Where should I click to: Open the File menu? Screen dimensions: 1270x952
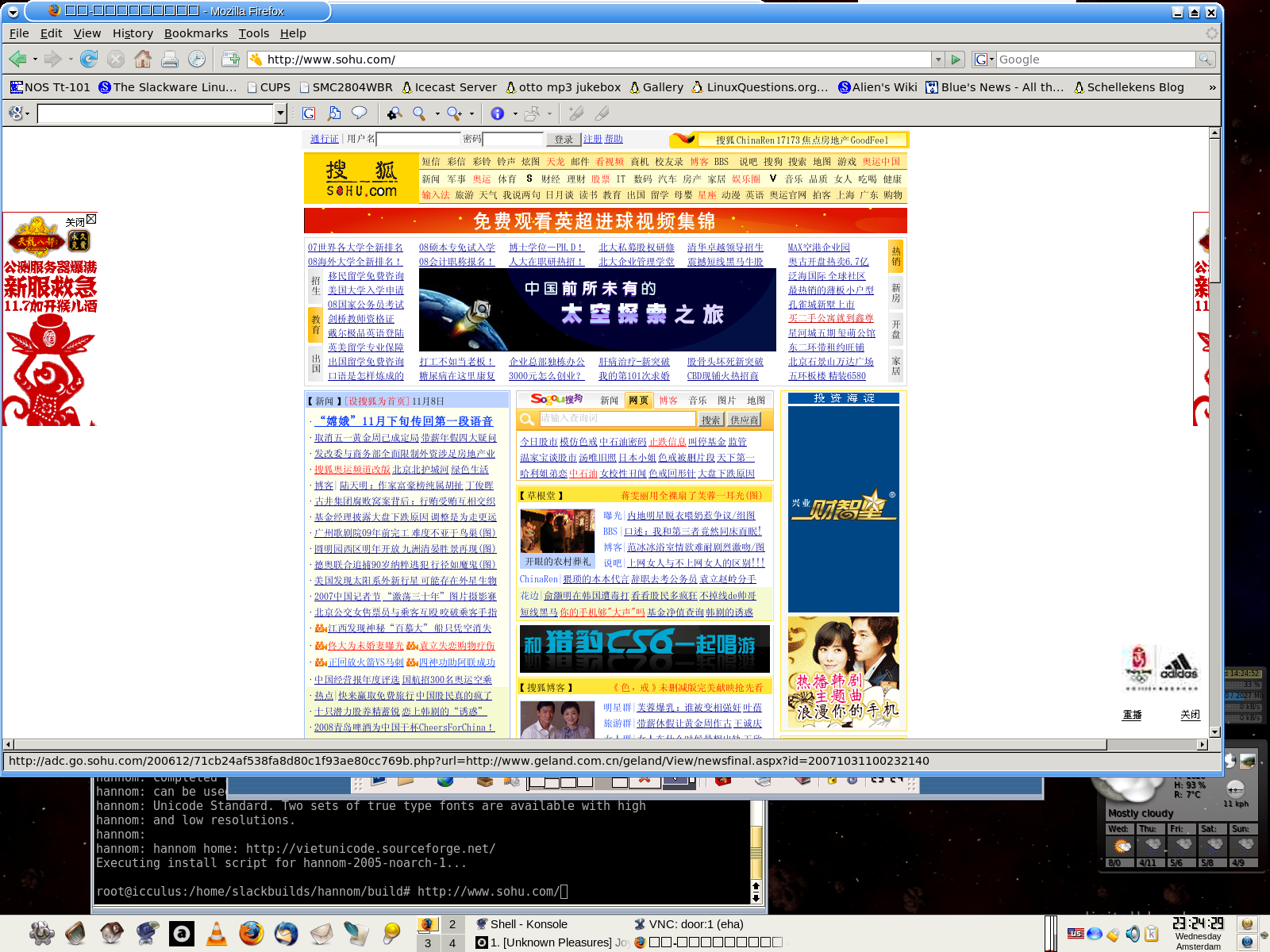pyautogui.click(x=19, y=33)
